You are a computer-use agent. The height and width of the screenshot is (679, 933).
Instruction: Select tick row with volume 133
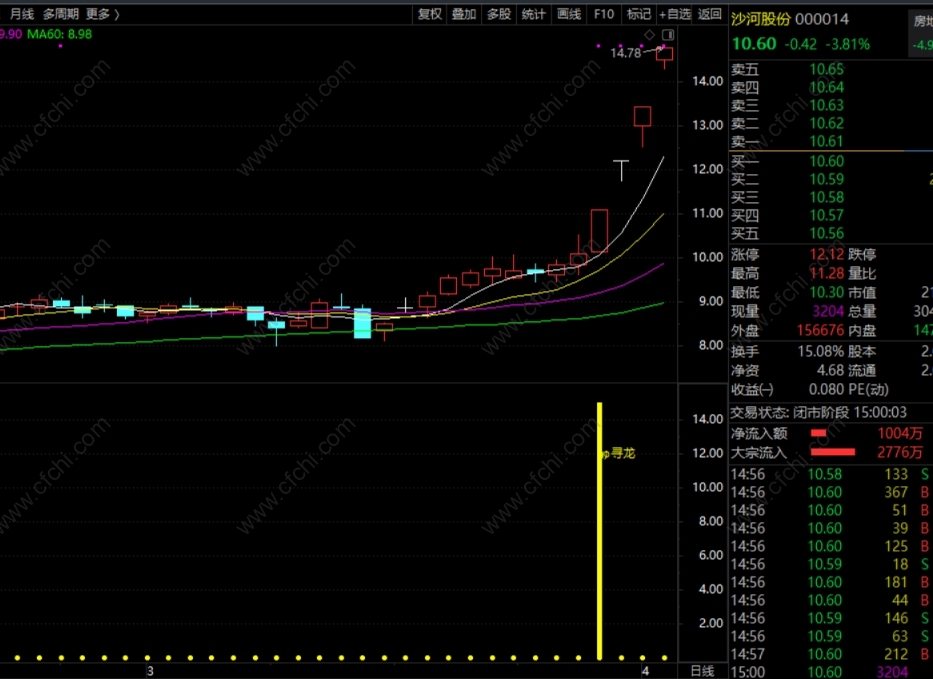coord(829,474)
